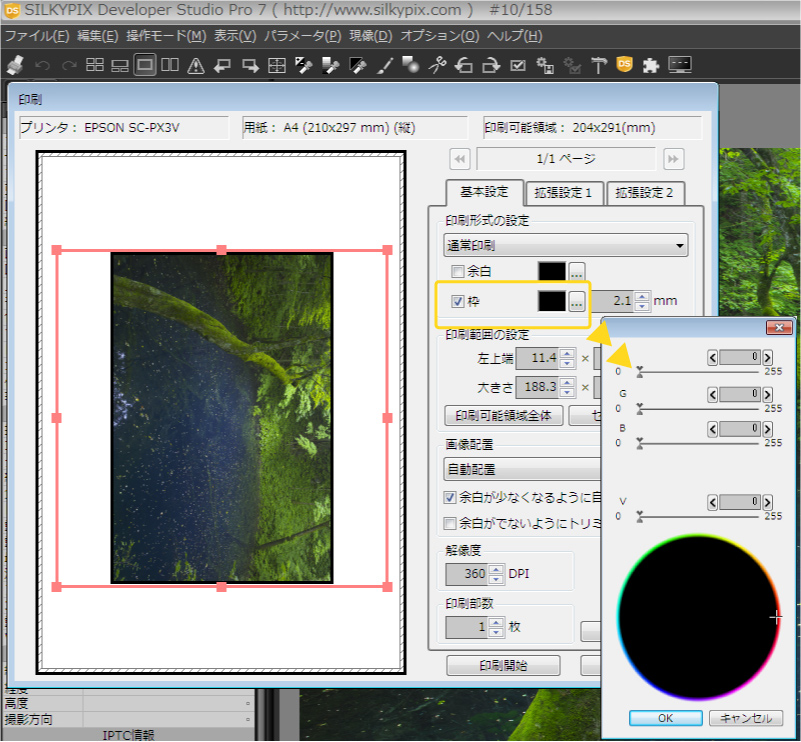Image resolution: width=801 pixels, height=742 pixels.
Task: Select the gray balance eyedropper tool
Action: [x=303, y=65]
